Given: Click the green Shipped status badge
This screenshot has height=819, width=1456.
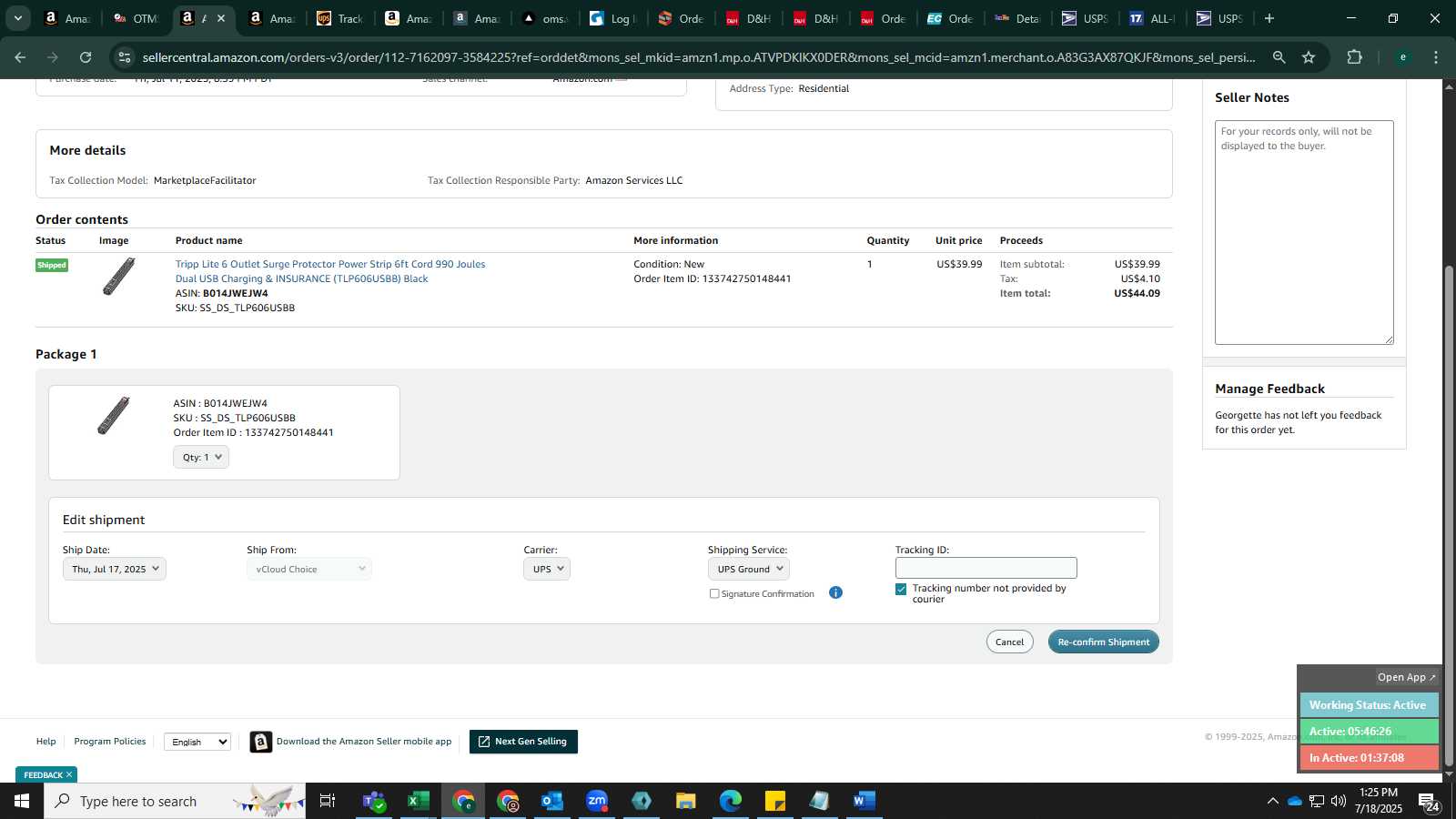Looking at the screenshot, I should point(52,265).
